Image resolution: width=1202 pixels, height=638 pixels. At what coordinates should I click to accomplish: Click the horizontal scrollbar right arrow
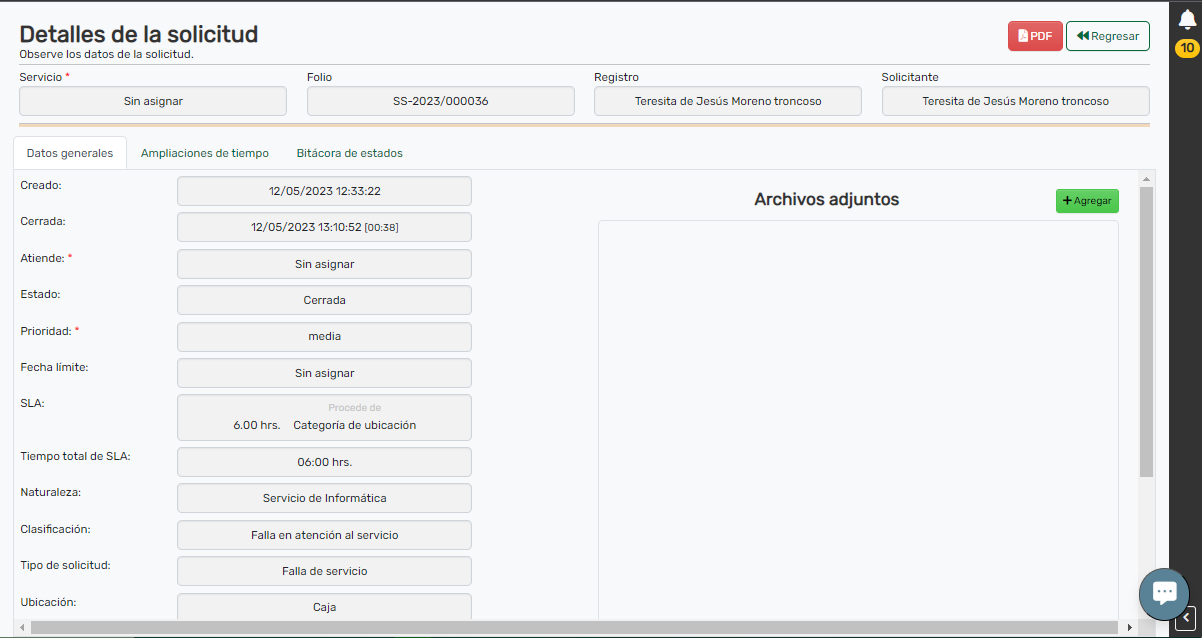coord(1130,627)
